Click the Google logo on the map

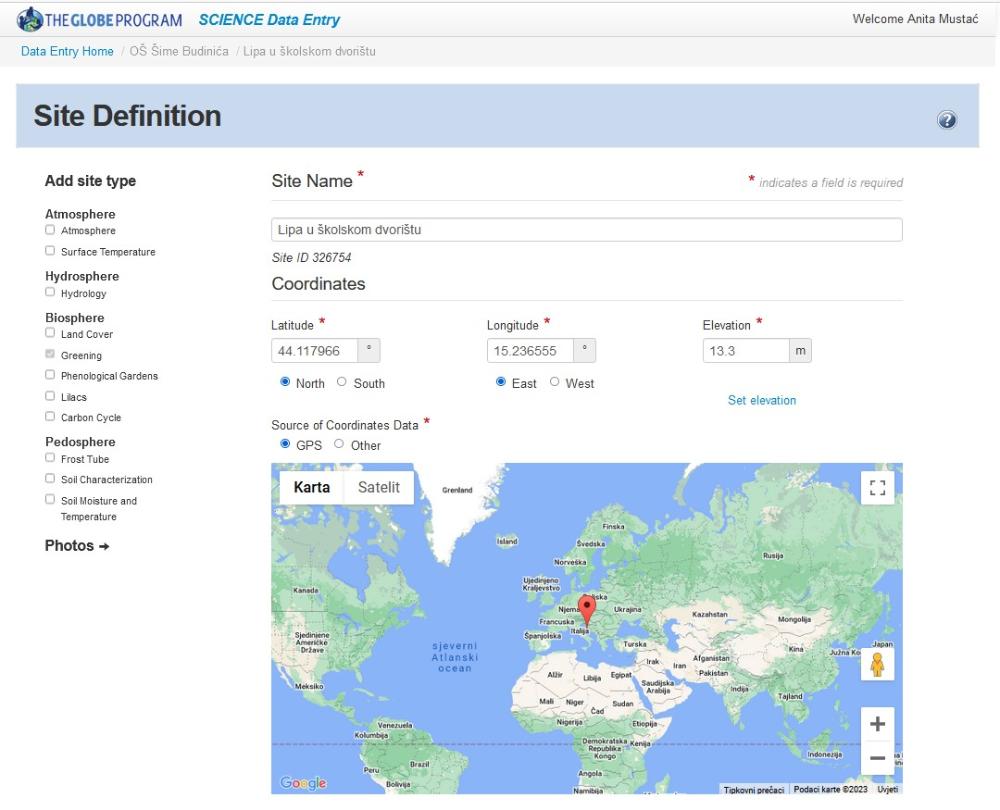tap(303, 783)
